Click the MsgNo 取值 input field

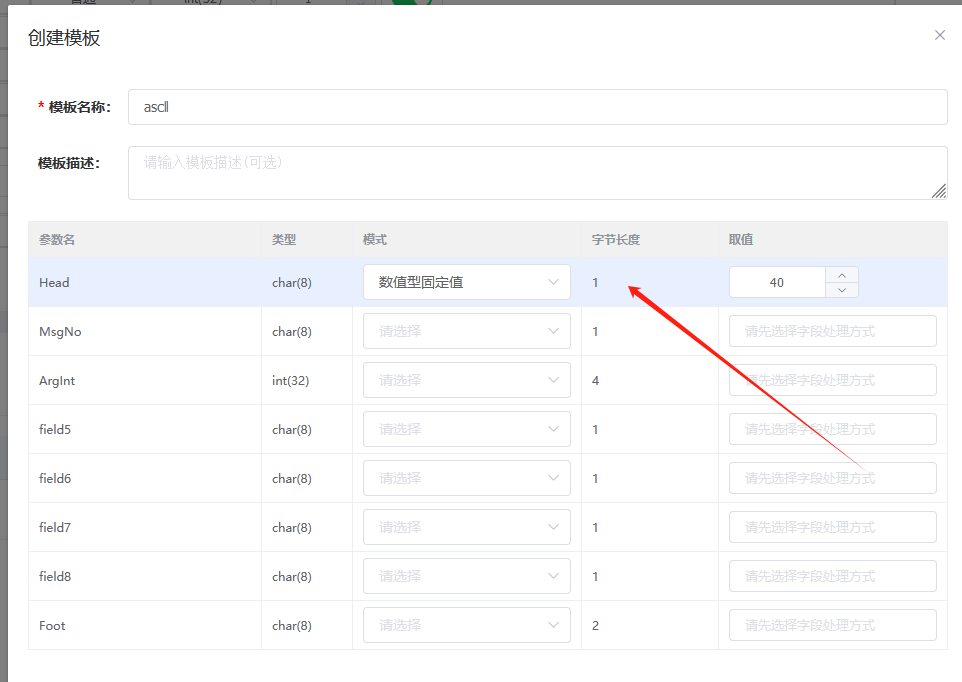point(832,331)
